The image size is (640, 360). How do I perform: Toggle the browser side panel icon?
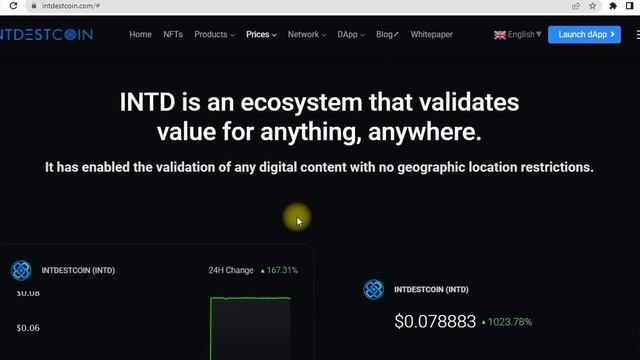629,6
